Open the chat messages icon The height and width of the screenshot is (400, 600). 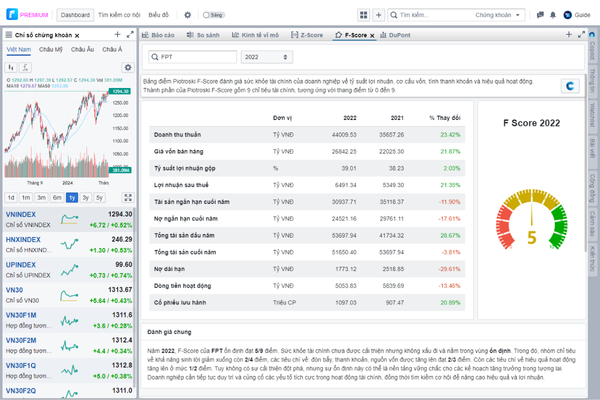point(540,15)
